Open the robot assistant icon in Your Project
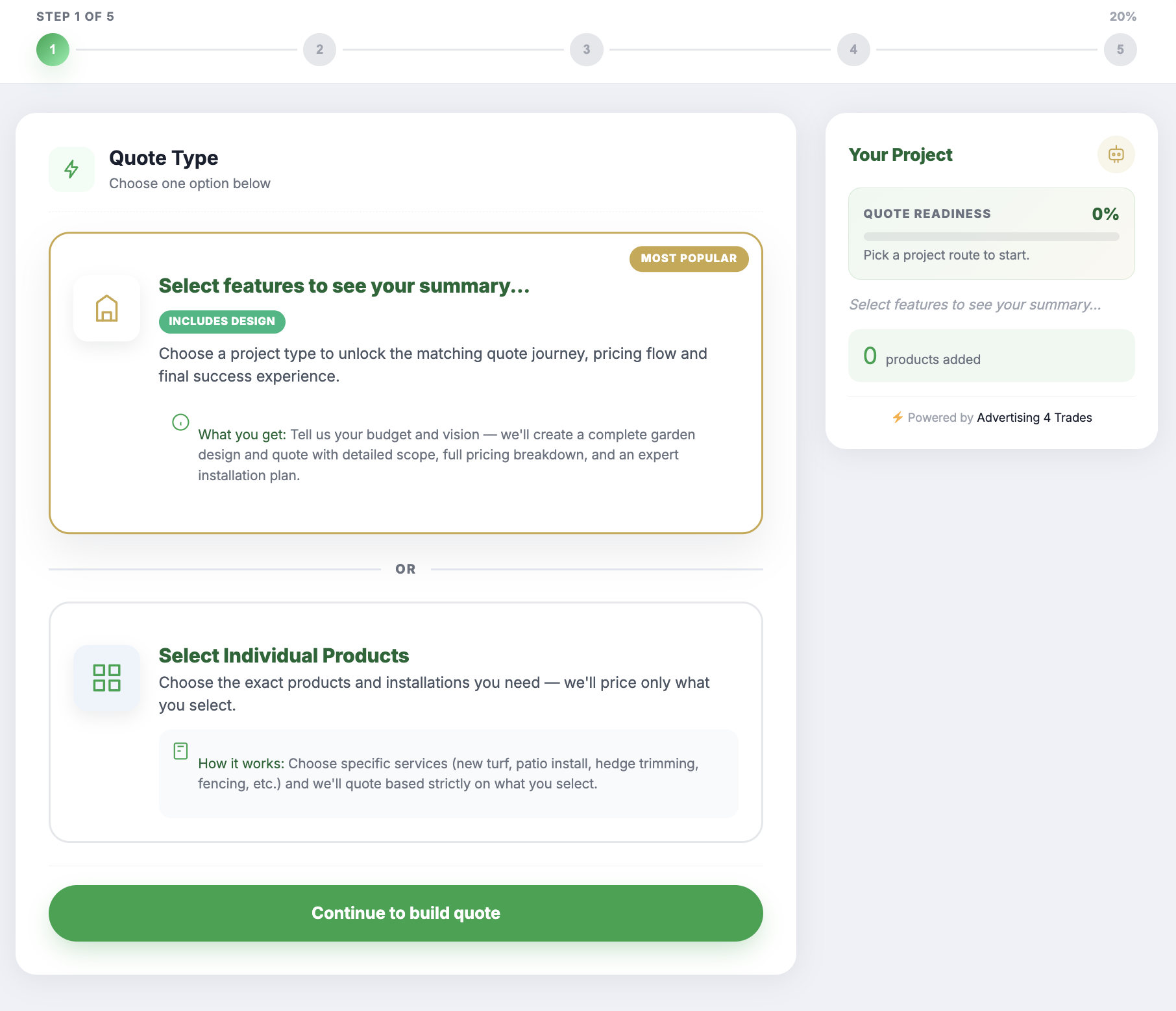 1116,154
